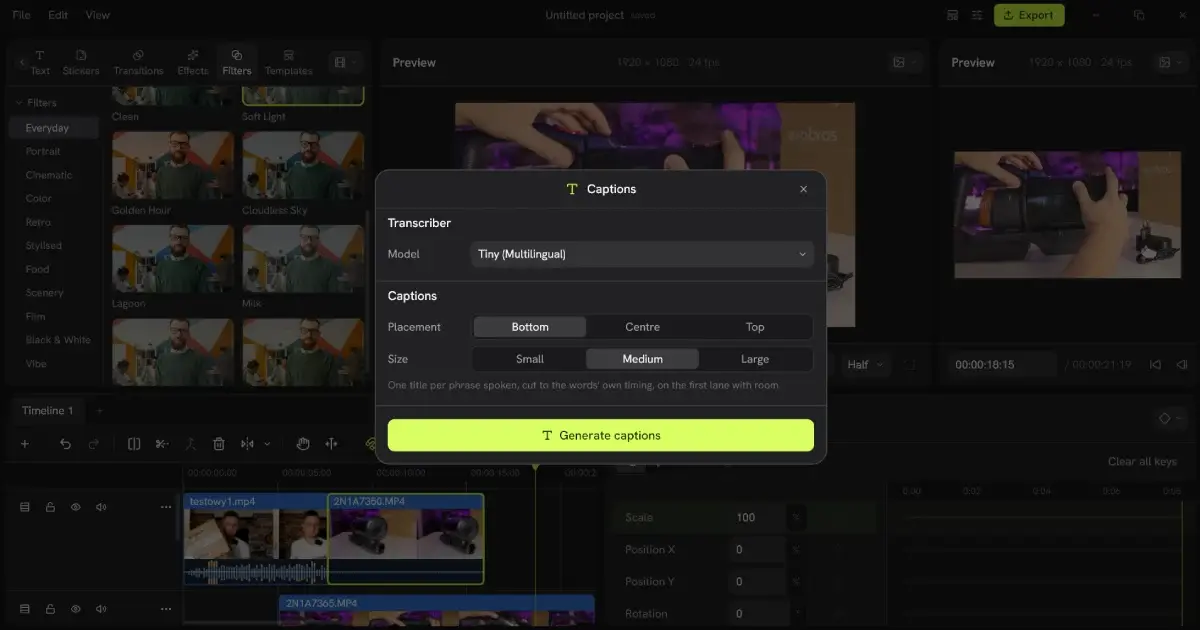Select the move arrows tool
The height and width of the screenshot is (630, 1200).
pos(332,444)
